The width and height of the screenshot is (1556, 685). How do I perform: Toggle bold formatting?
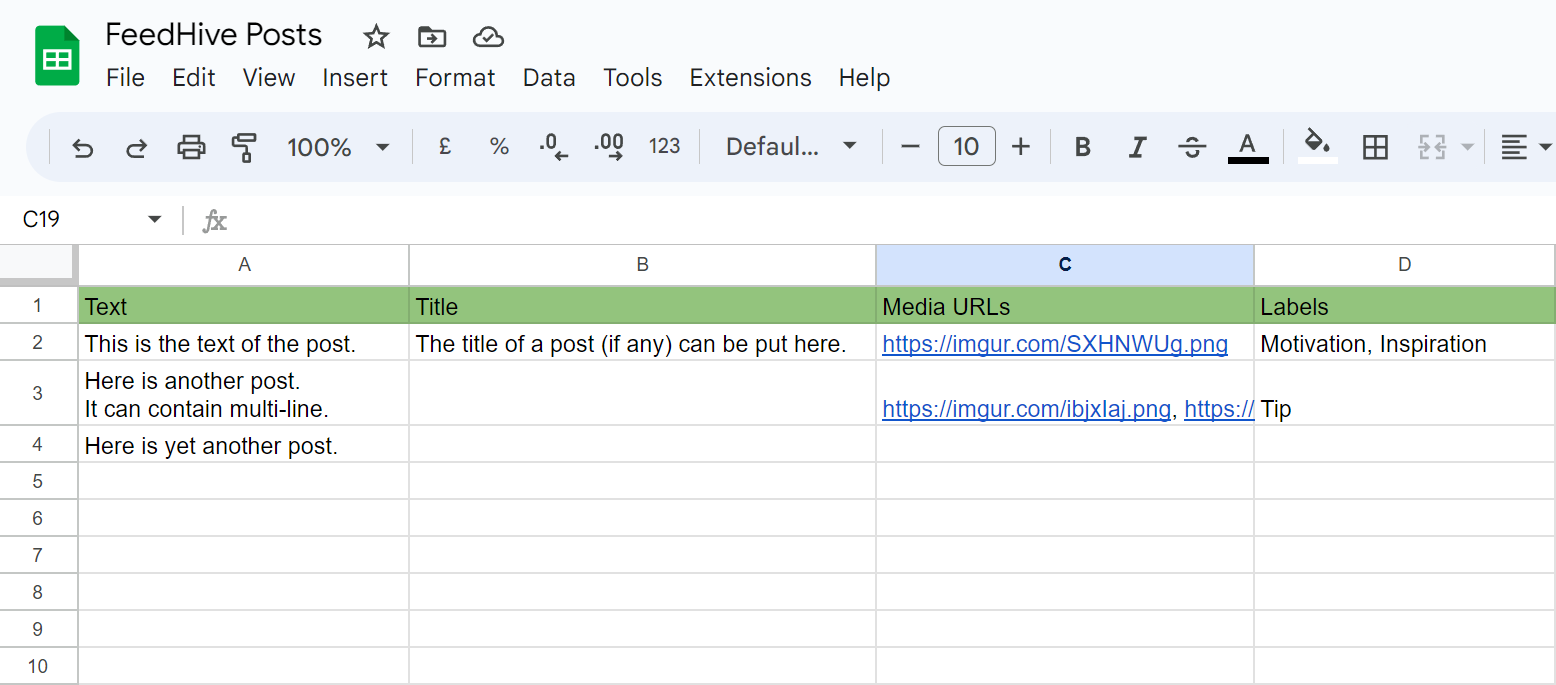click(1082, 148)
